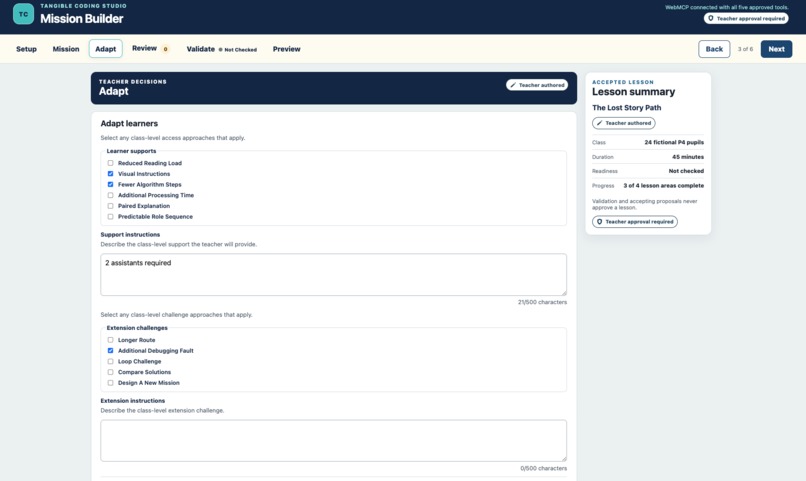Enable Predictable Role Sequence
The width and height of the screenshot is (806, 481).
click(x=111, y=216)
